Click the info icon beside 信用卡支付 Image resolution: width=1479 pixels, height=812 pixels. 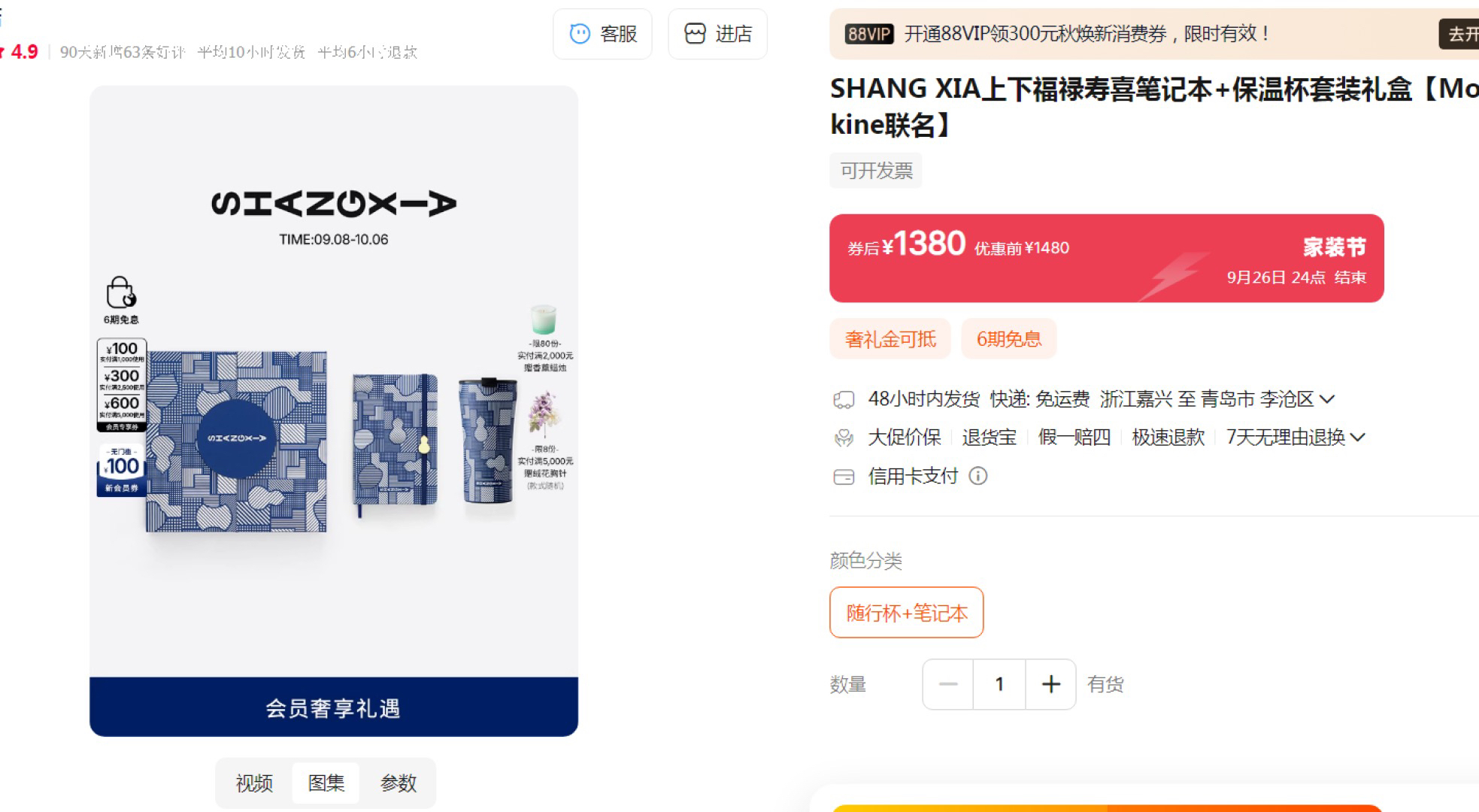(x=977, y=476)
